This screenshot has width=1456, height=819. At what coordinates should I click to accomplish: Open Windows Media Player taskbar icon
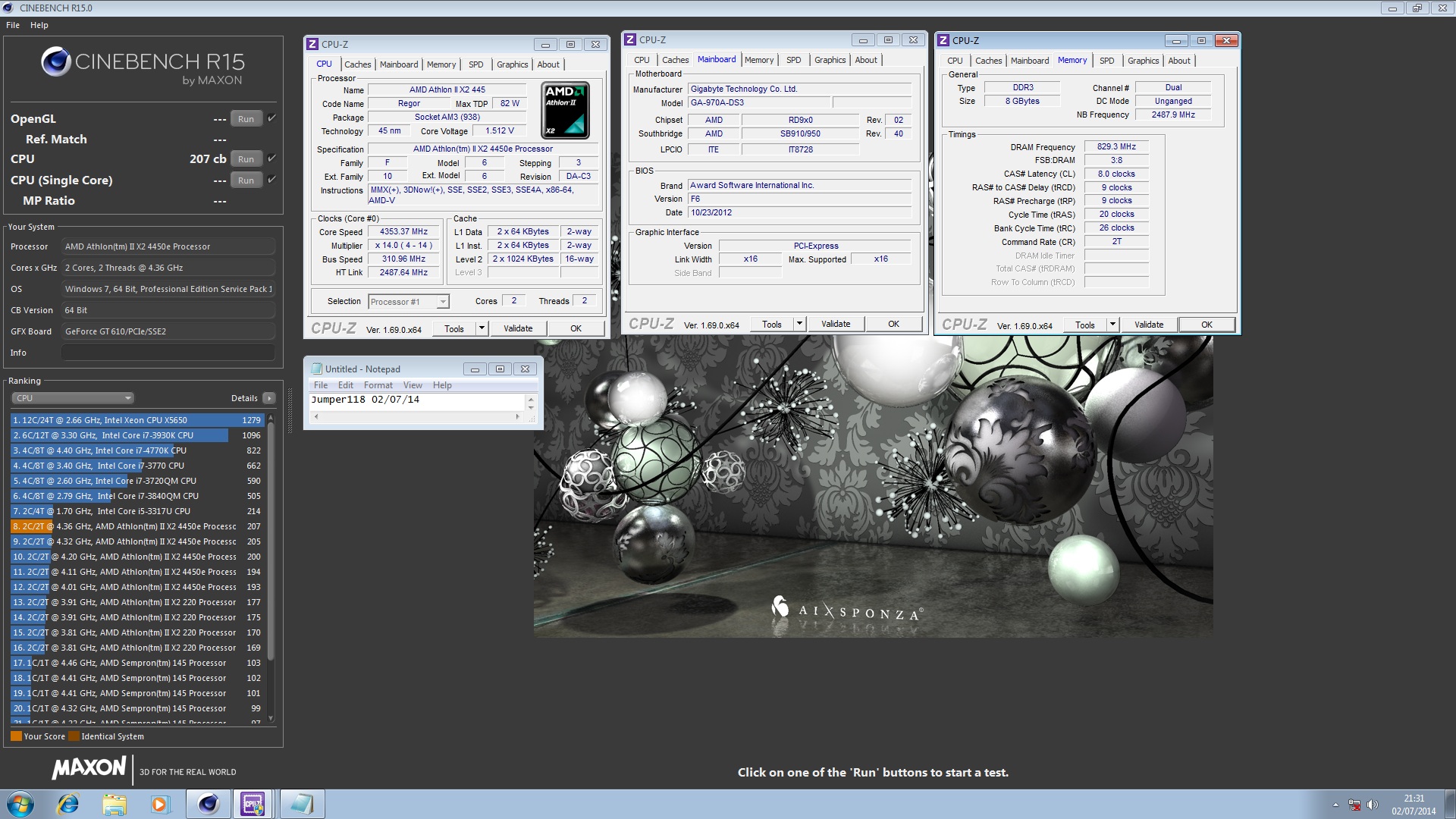coord(160,804)
